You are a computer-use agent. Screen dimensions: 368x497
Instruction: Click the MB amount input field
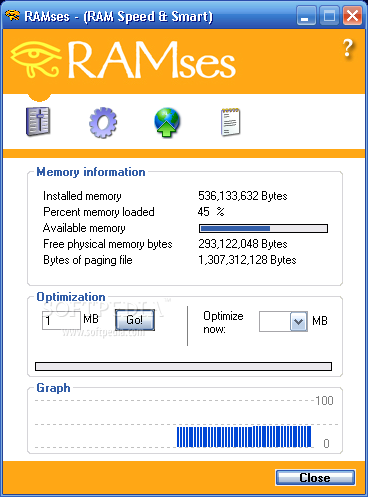(x=61, y=321)
